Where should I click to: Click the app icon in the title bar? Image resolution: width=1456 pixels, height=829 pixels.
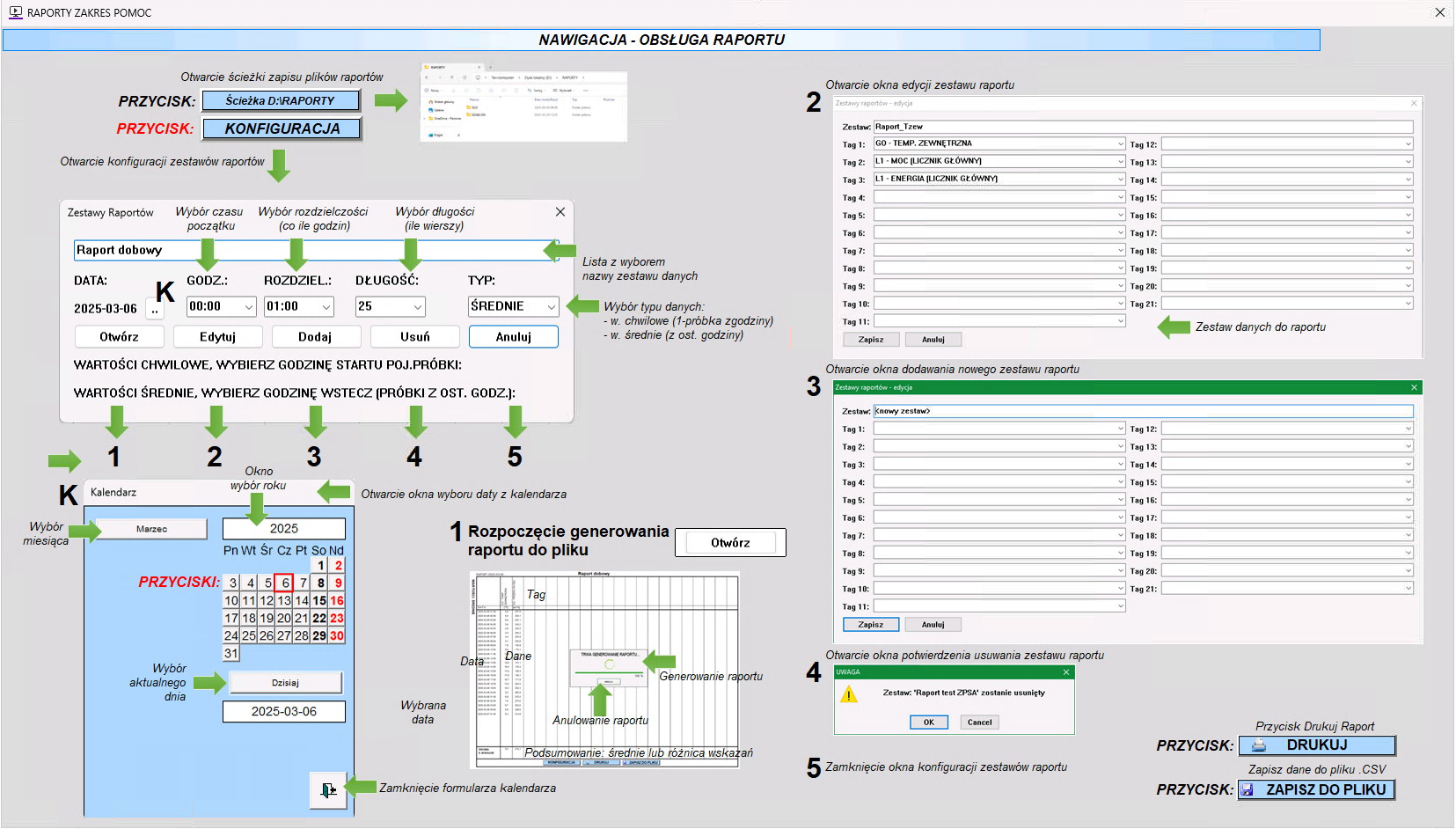(x=15, y=12)
